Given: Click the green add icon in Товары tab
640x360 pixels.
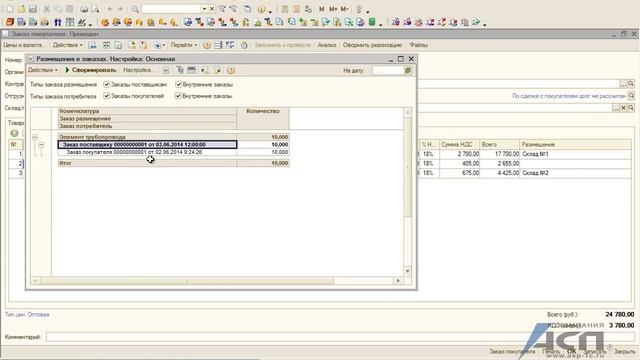Looking at the screenshot, I should click(14, 133).
